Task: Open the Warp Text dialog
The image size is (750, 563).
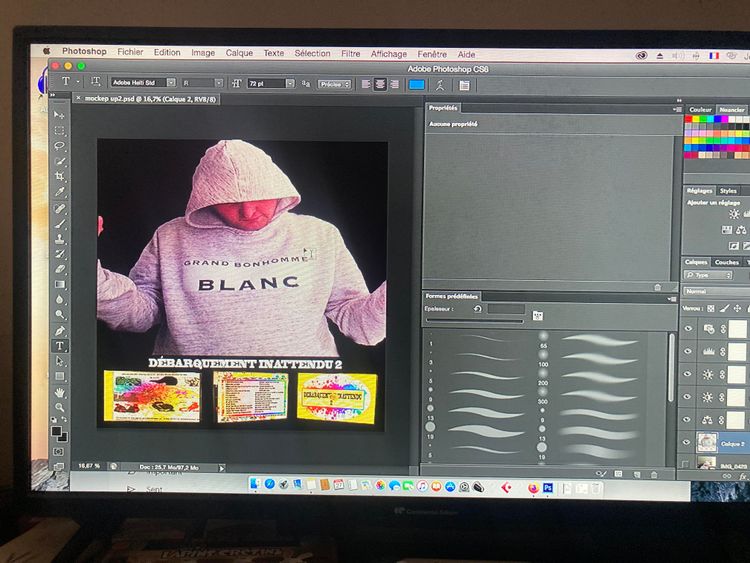Action: [440, 85]
